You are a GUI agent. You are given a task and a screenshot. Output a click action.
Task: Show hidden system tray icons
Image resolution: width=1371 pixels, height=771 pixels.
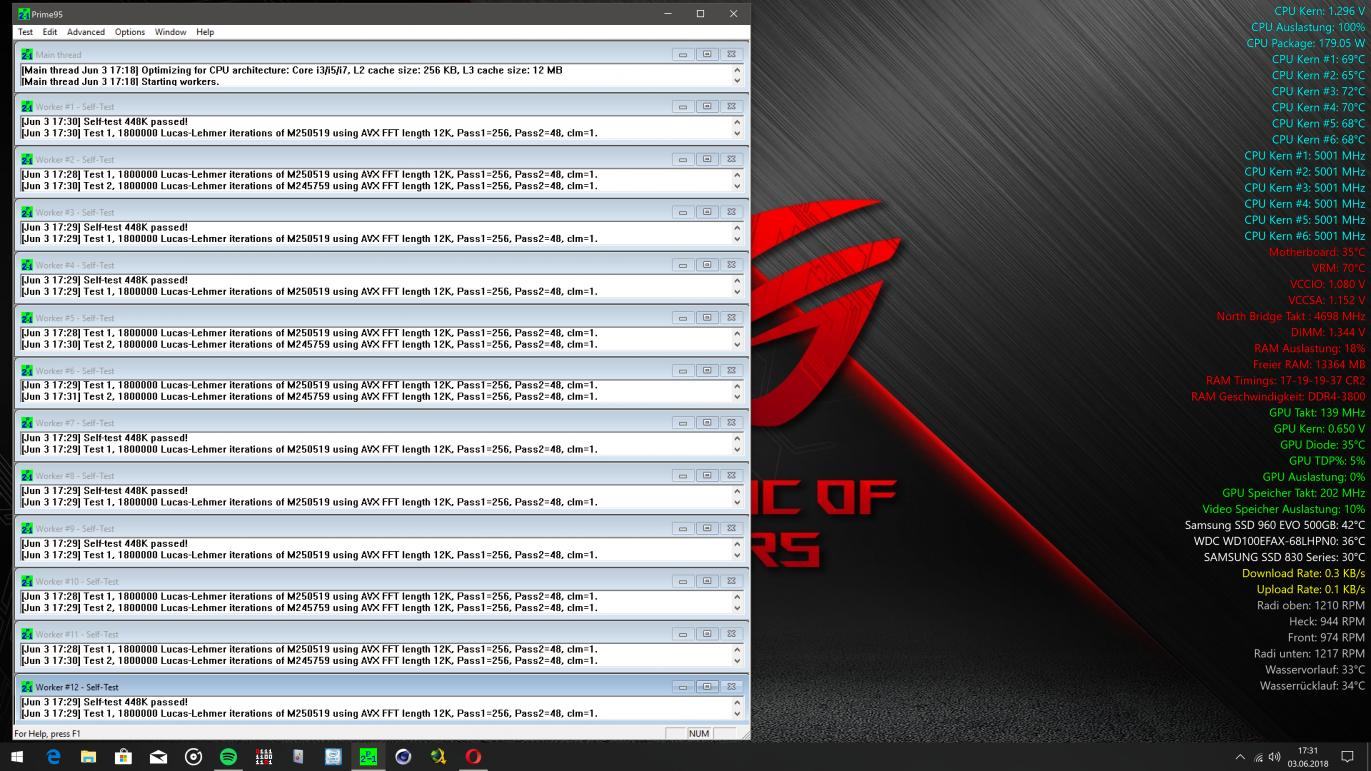[x=1240, y=757]
